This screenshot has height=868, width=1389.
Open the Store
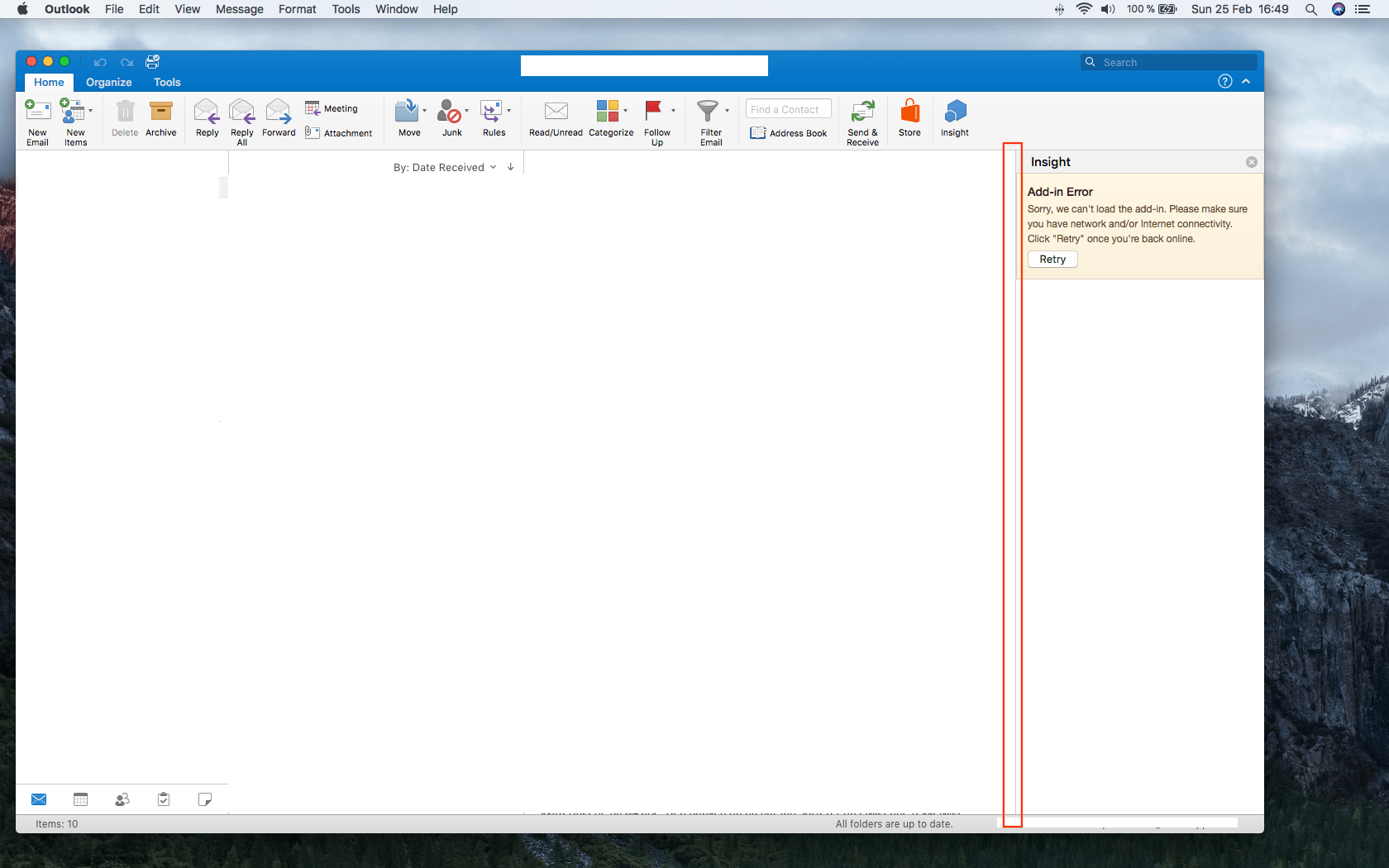(x=909, y=120)
